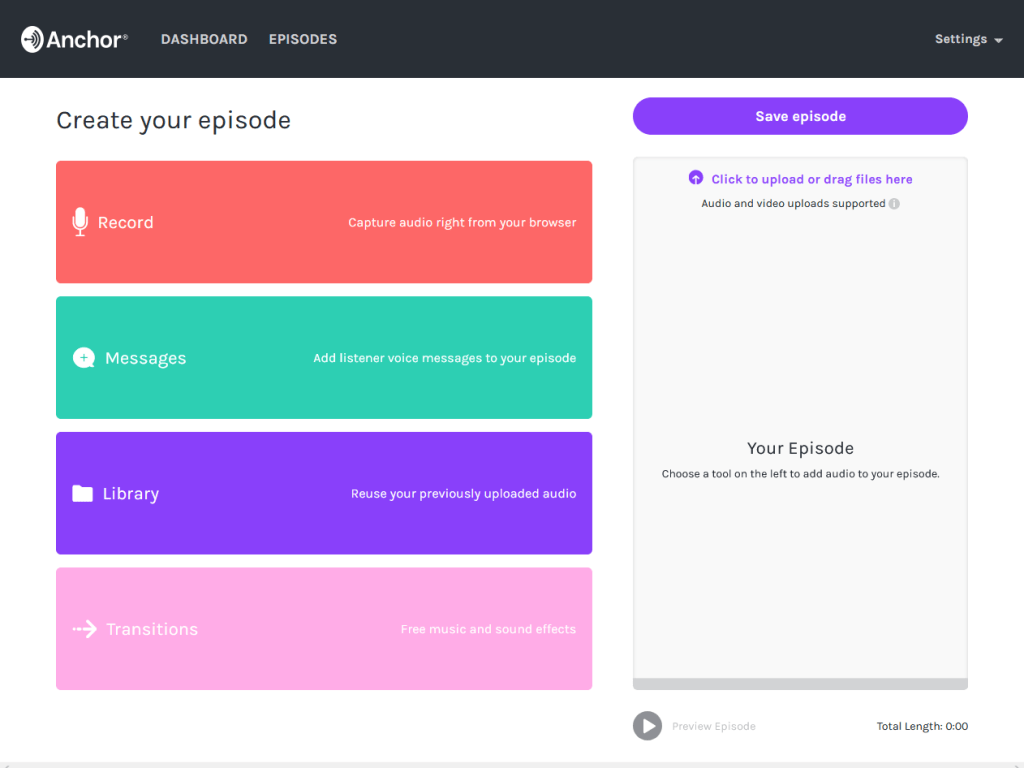Open the Record tool panel
The height and width of the screenshot is (768, 1024).
pos(323,222)
